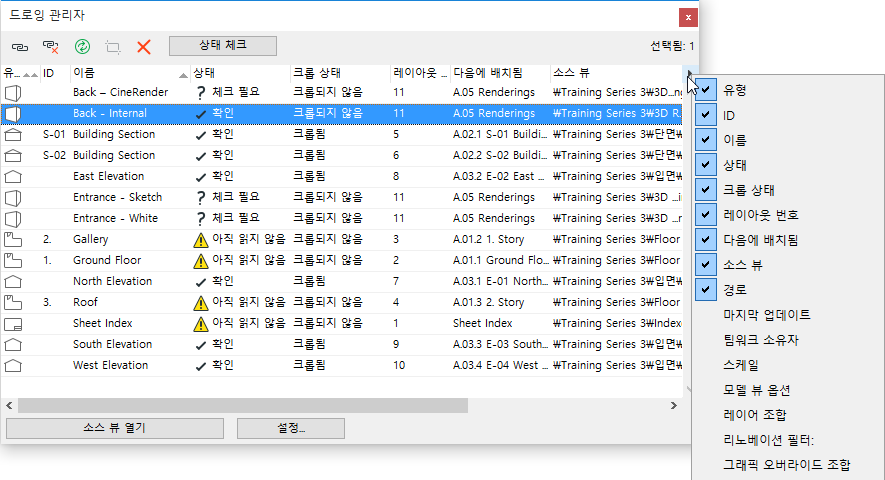
Task: Click the warning triangle on Ground Floor row
Action: tap(200, 261)
